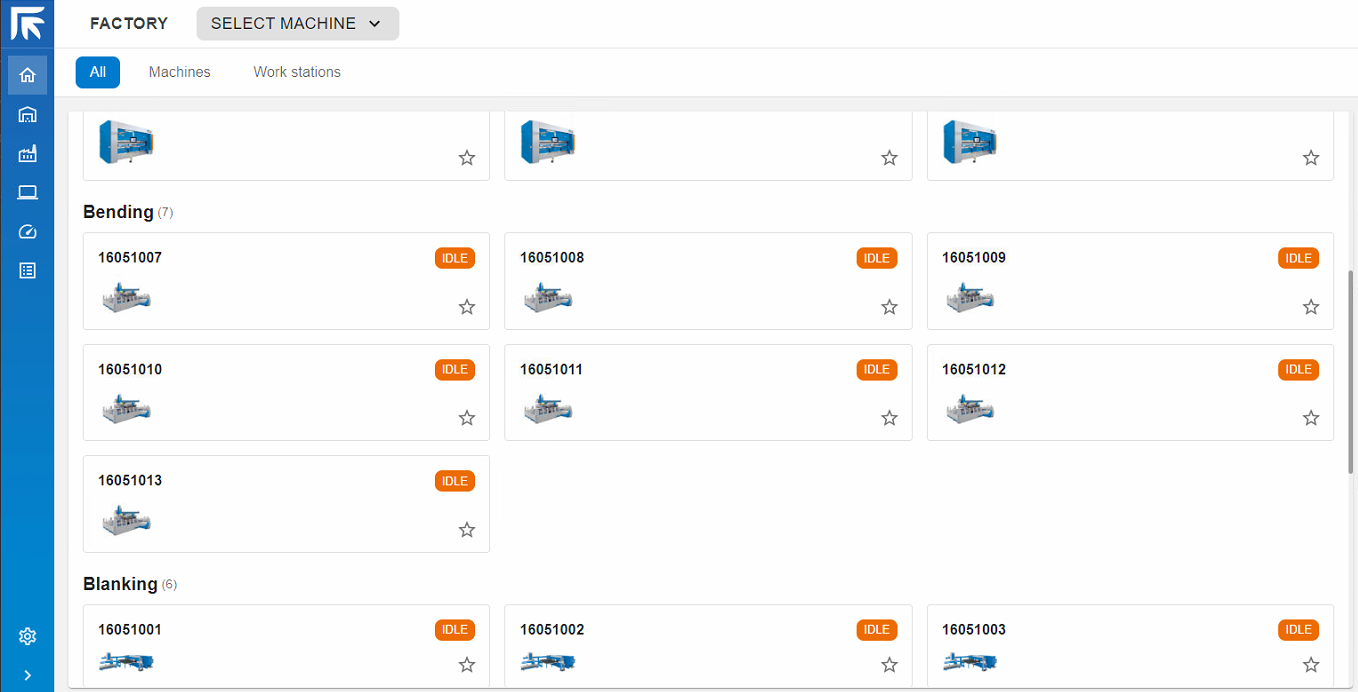Screen dimensions: 1358x692
Task: Click the laptop icon in sidebar
Action: 27,193
